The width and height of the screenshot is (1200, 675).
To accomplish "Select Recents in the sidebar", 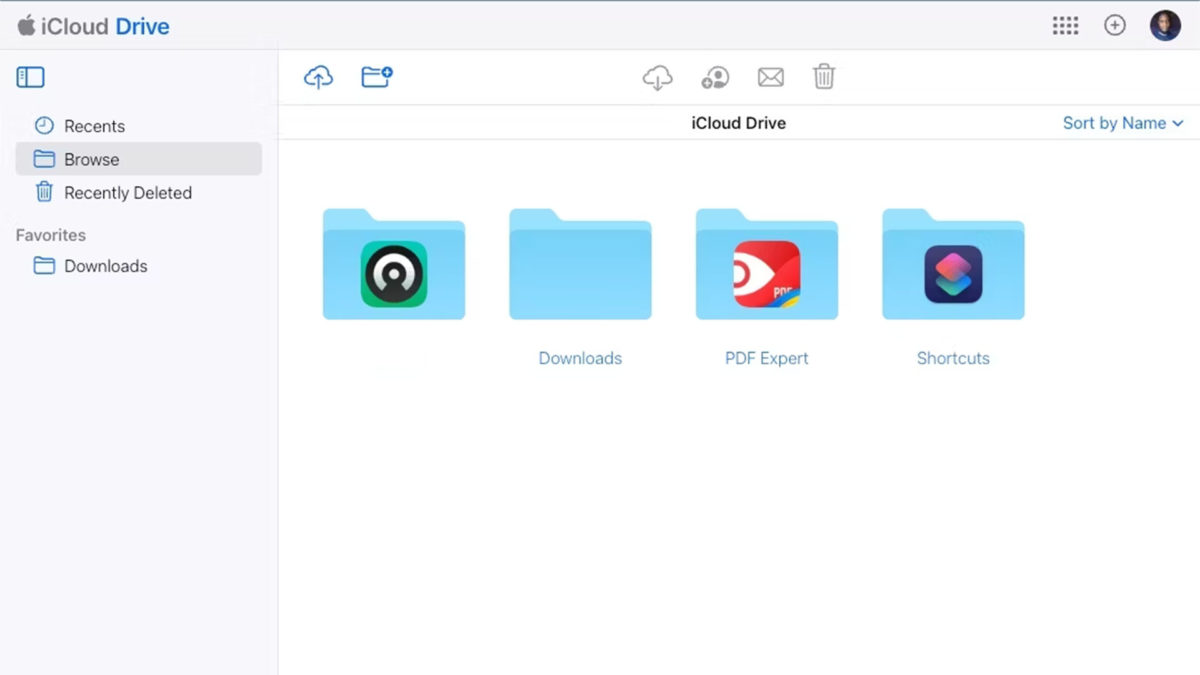I will pyautogui.click(x=94, y=126).
